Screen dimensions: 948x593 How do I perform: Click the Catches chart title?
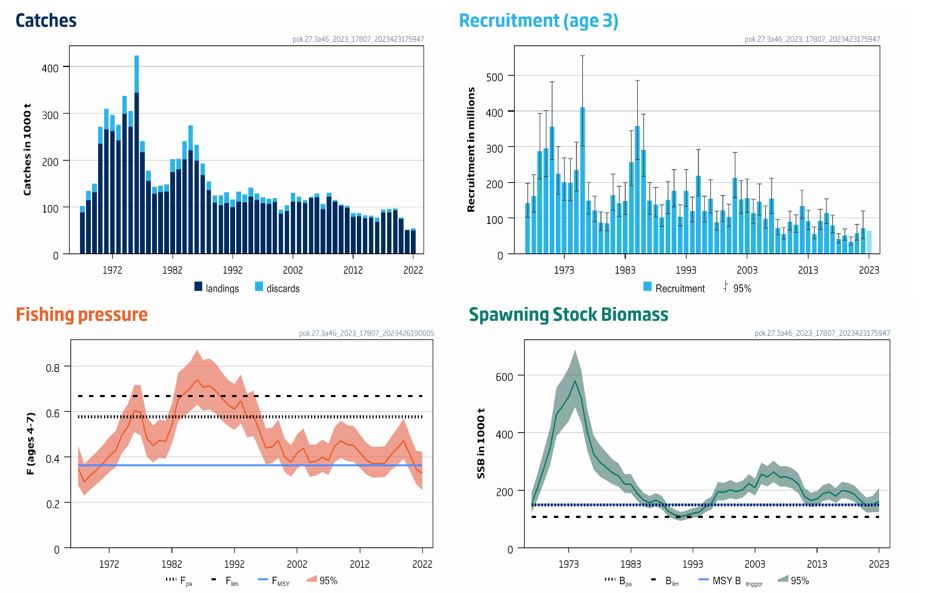[x=46, y=21]
